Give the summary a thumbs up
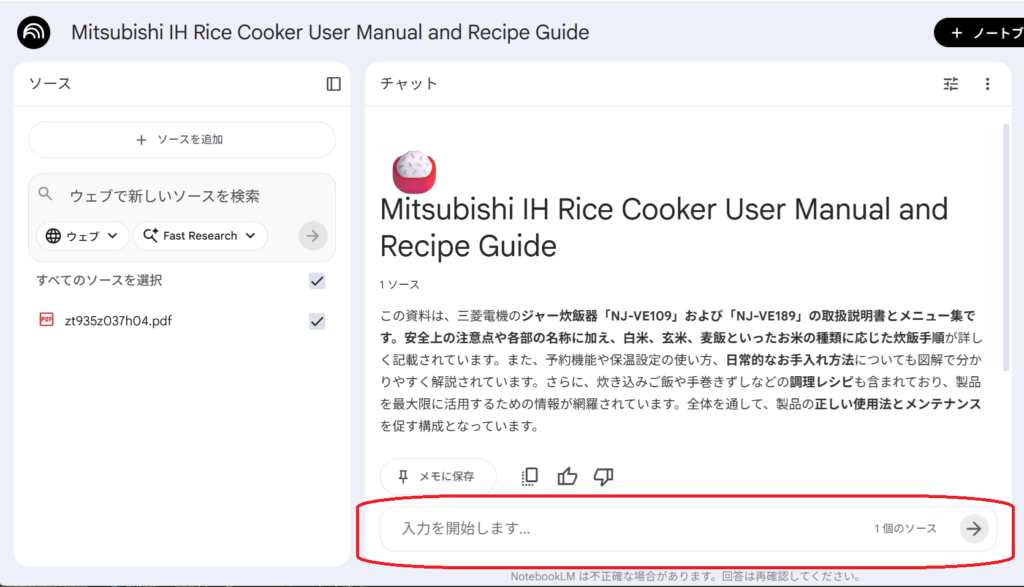This screenshot has height=587, width=1024. point(567,477)
